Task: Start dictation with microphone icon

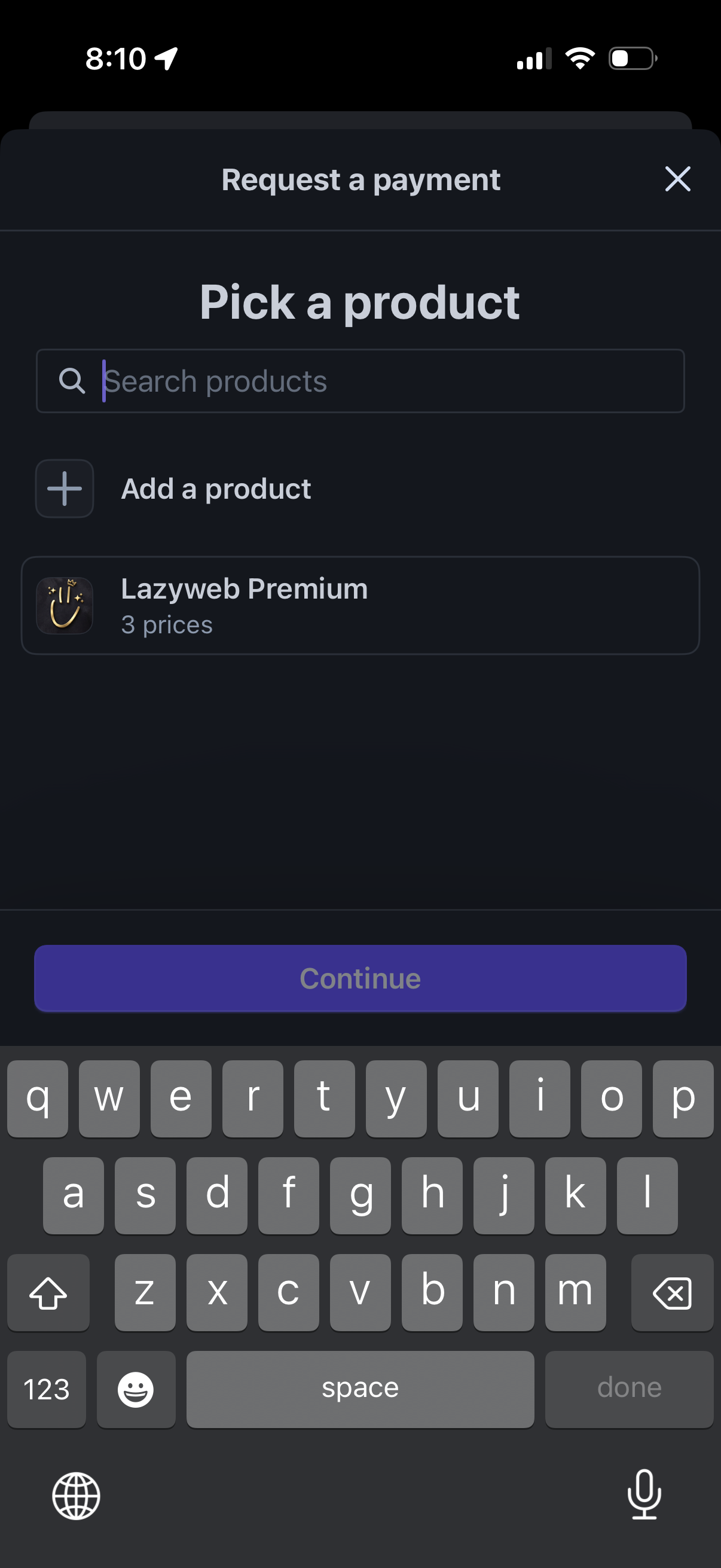Action: tap(644, 1494)
